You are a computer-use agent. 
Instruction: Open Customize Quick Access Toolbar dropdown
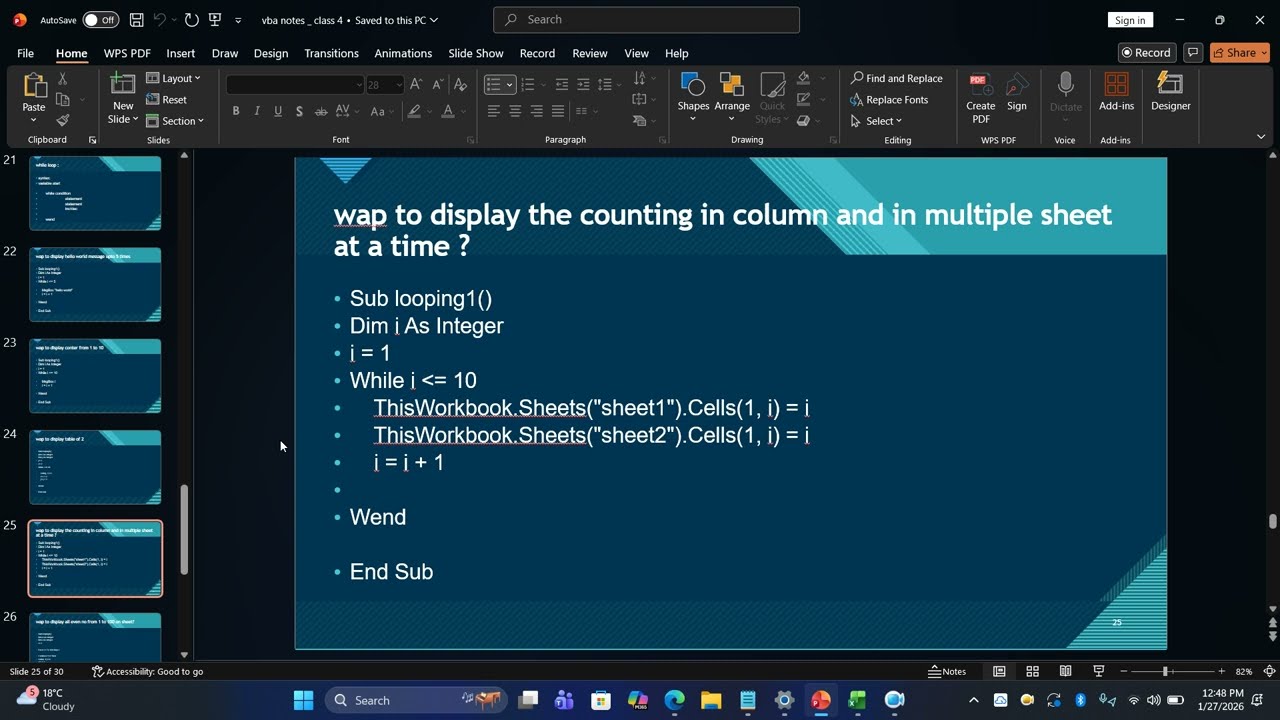point(238,20)
